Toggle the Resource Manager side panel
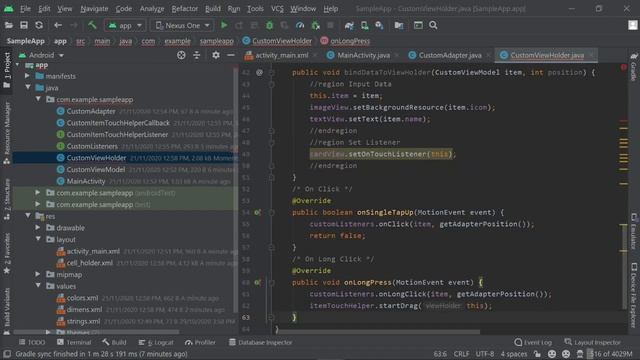 point(7,133)
